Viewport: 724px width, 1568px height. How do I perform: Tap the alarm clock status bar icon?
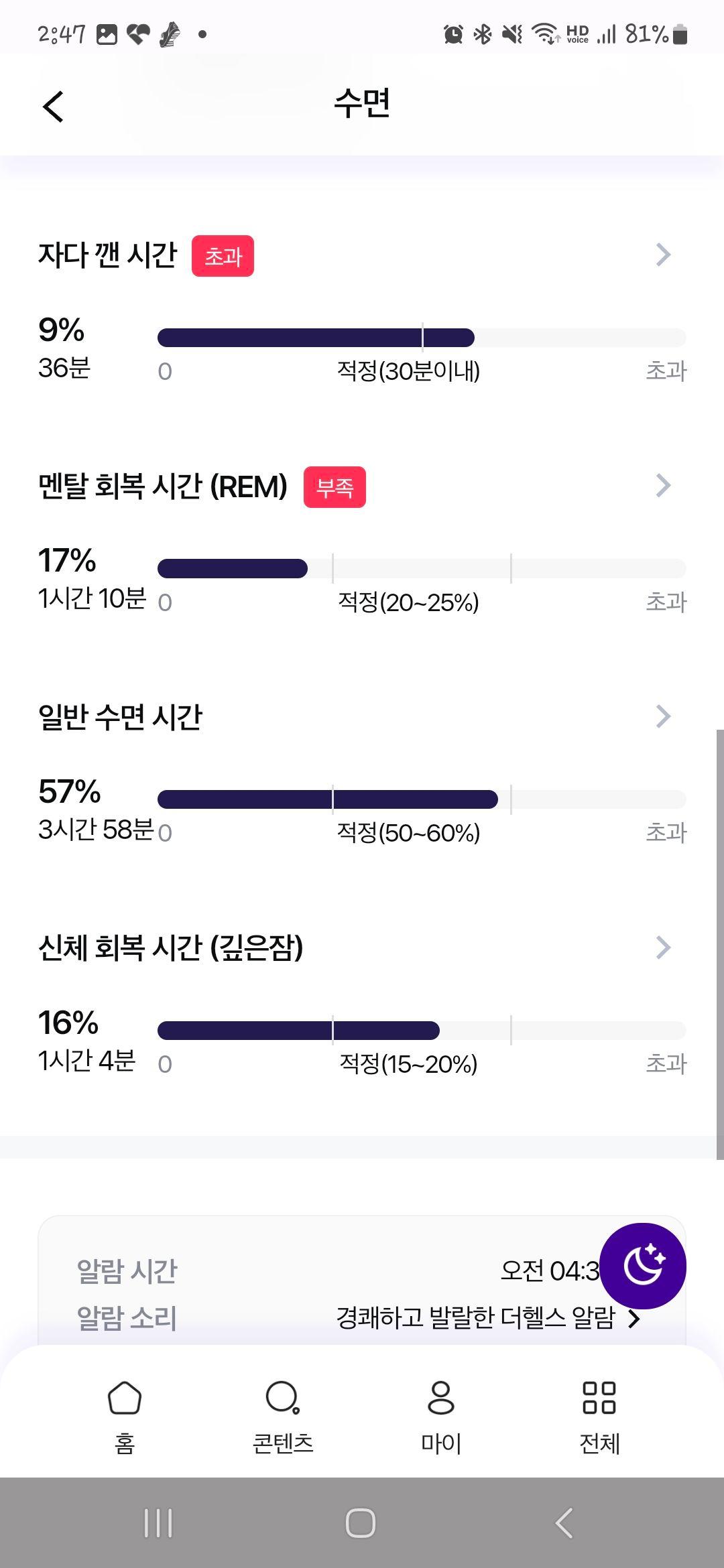click(453, 34)
